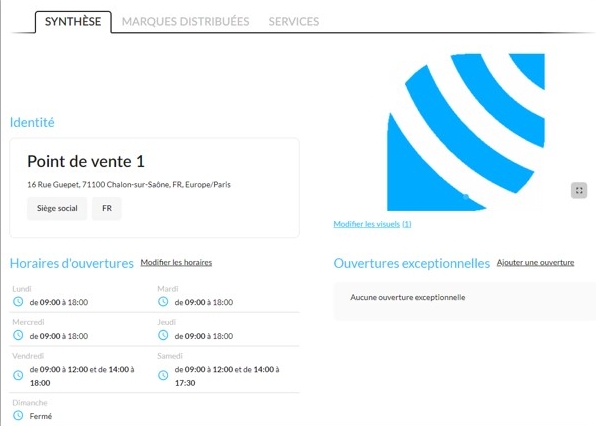Click the Identité heading
Image resolution: width=596 pixels, height=426 pixels.
[32, 122]
